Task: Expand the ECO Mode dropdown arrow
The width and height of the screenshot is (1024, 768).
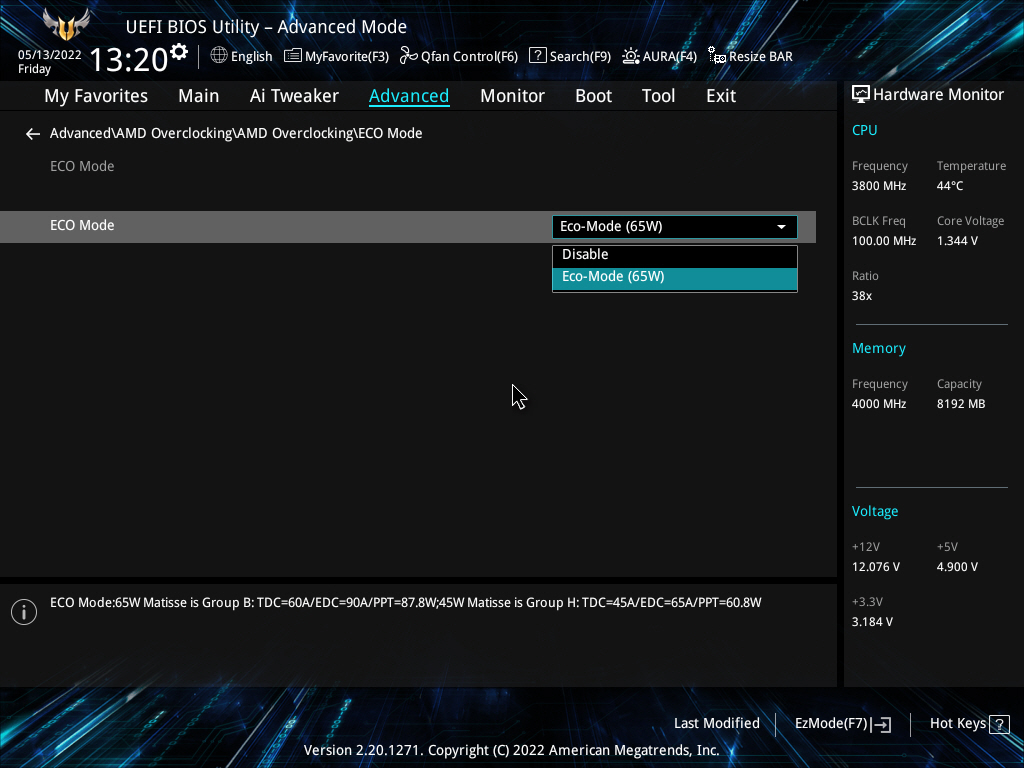Action: coord(781,227)
